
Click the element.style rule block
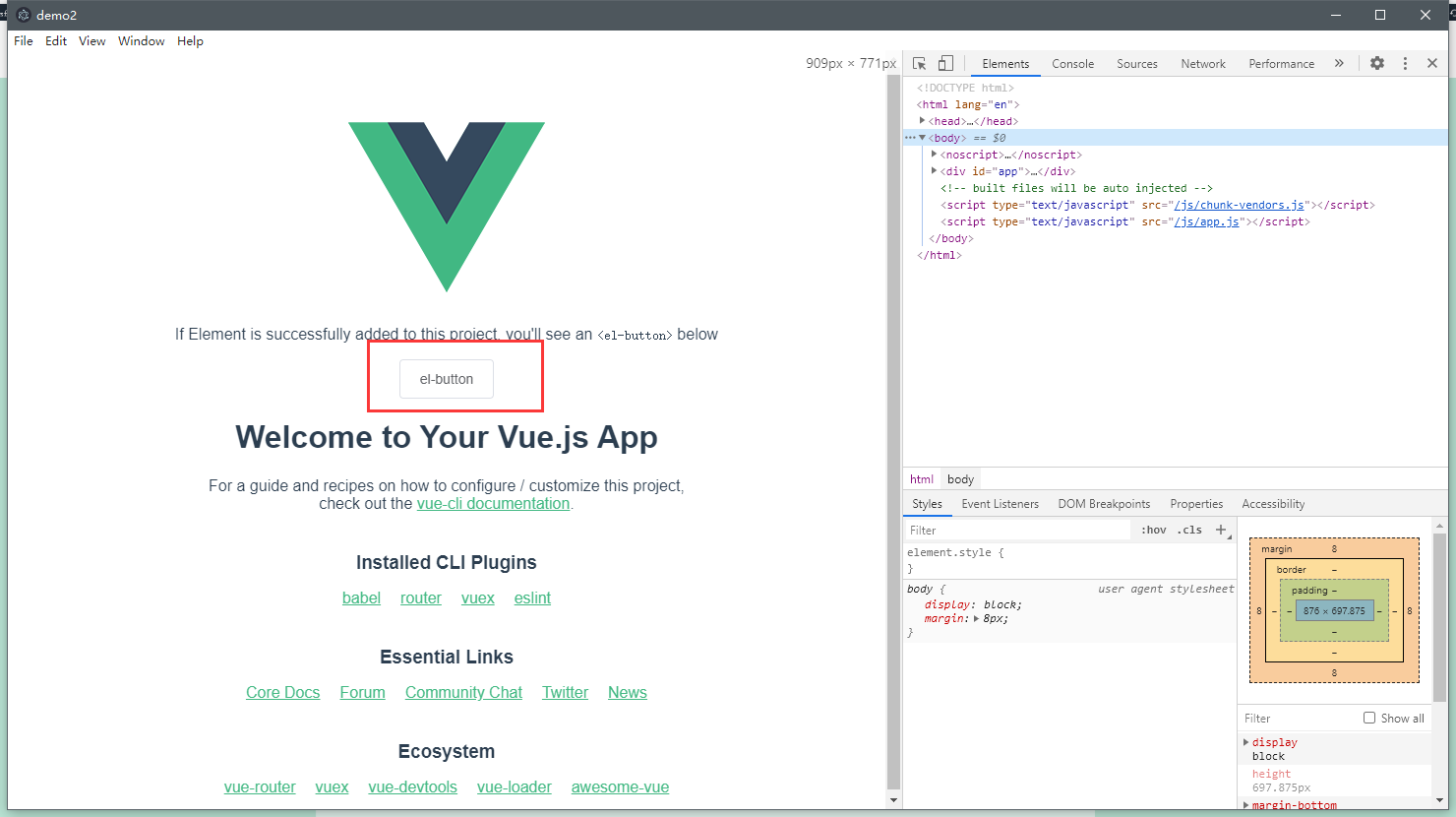pos(1069,560)
